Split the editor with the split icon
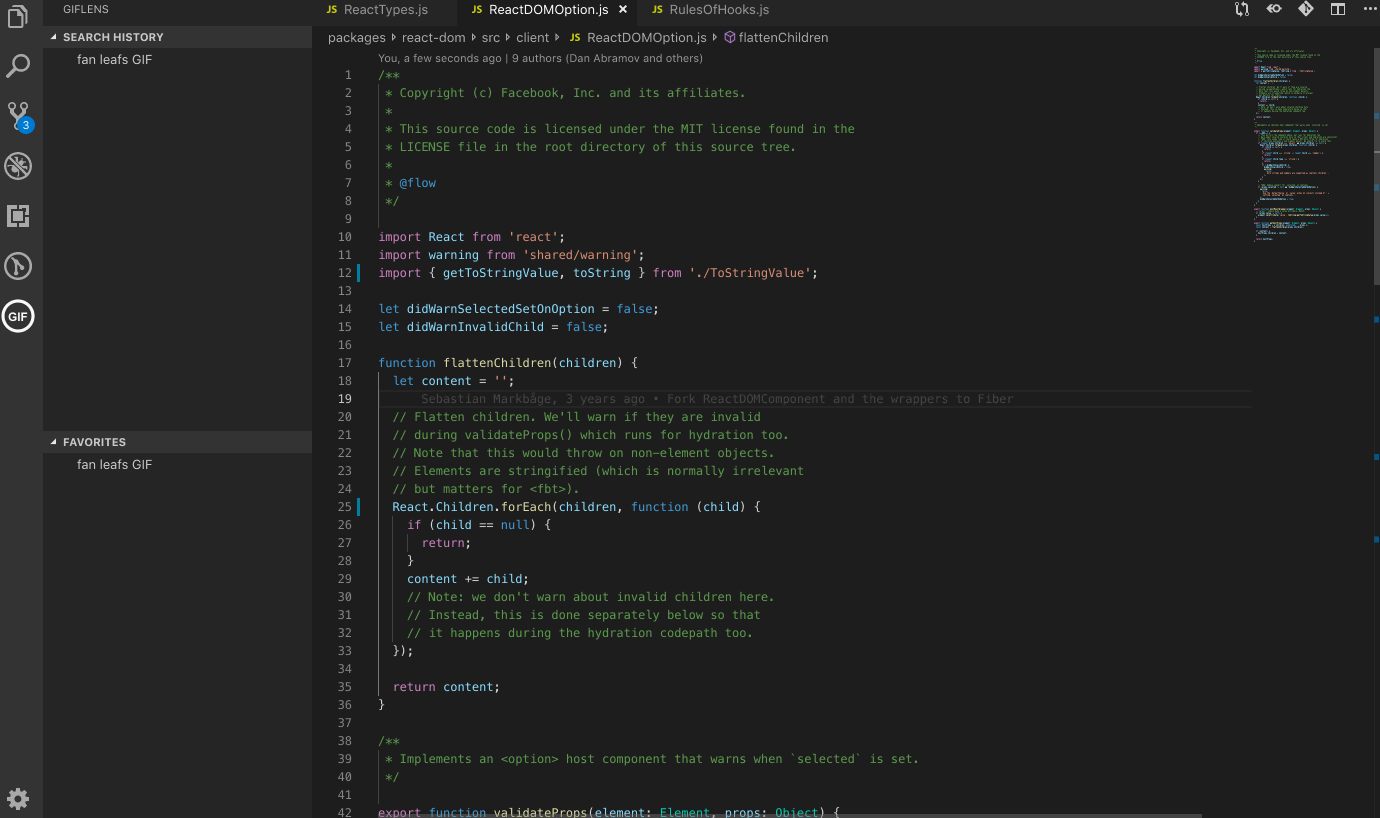This screenshot has height=818, width=1380. click(1337, 9)
